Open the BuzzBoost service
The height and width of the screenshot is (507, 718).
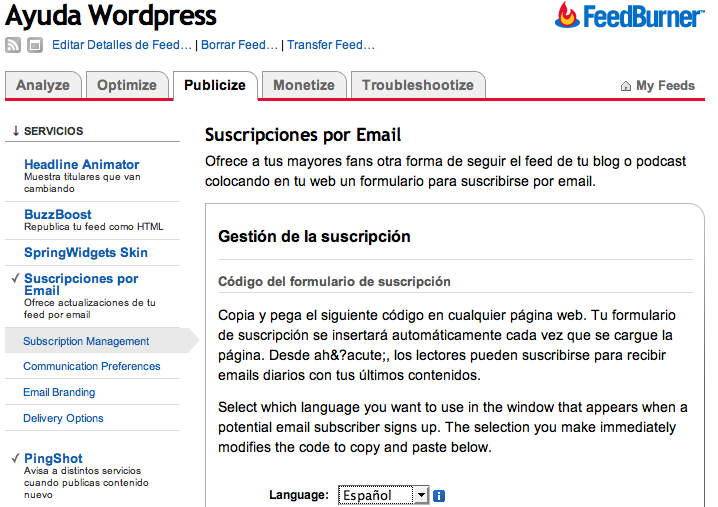point(58,214)
